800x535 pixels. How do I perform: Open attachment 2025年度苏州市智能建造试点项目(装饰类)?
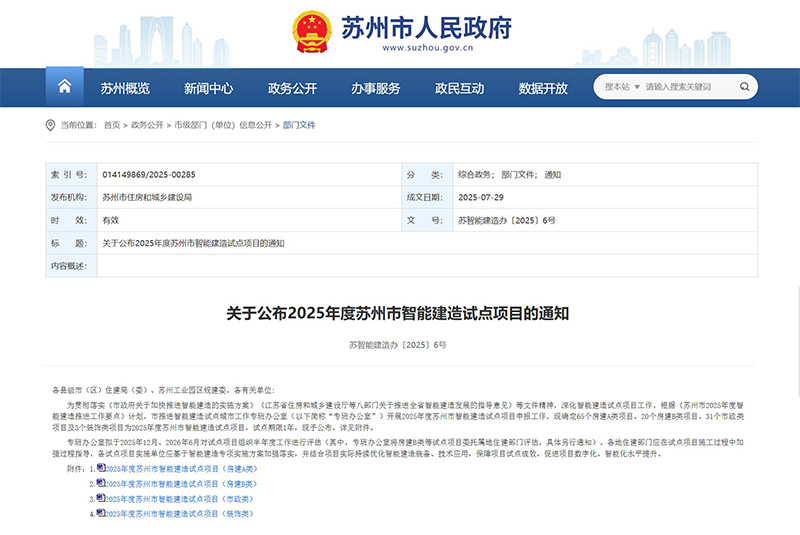[179, 514]
